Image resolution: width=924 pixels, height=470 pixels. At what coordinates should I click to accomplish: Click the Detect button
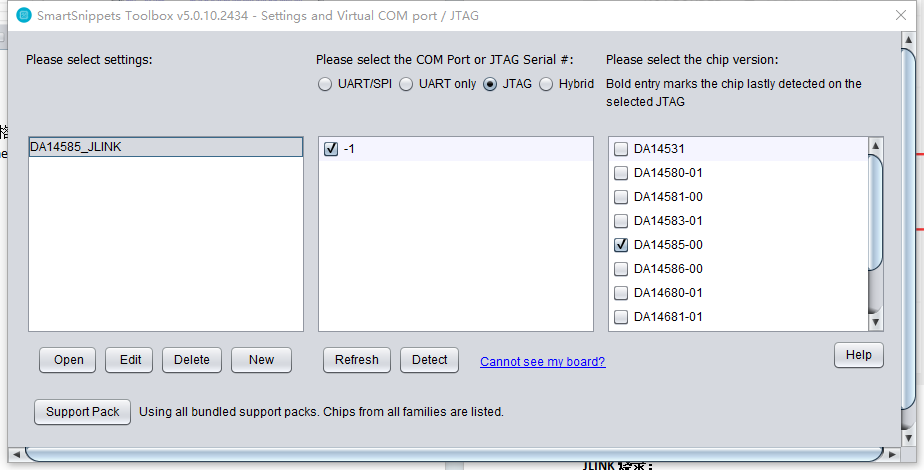[x=430, y=360]
